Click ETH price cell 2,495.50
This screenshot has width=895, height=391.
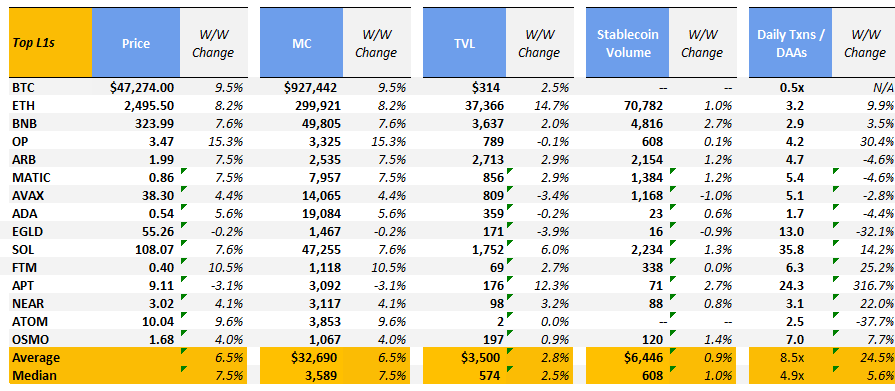click(150, 106)
